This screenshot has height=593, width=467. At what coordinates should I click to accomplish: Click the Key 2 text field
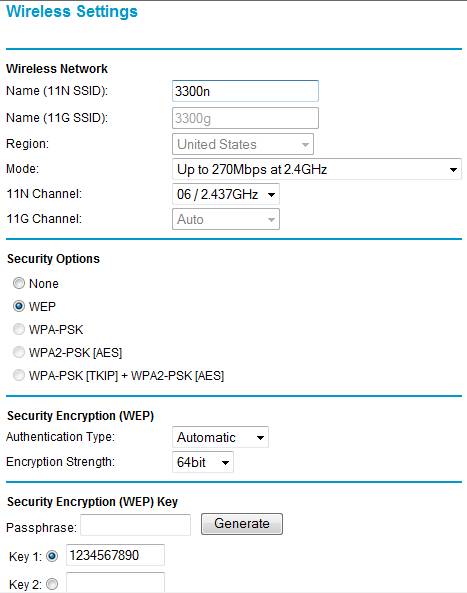(x=115, y=583)
